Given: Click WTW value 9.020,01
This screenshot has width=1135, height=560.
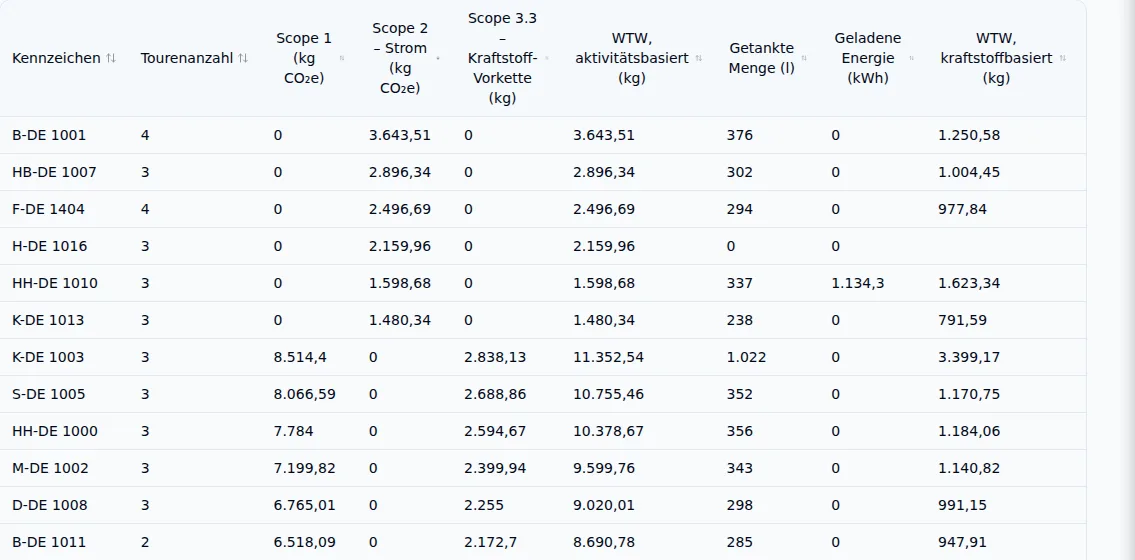Looking at the screenshot, I should 604,505.
